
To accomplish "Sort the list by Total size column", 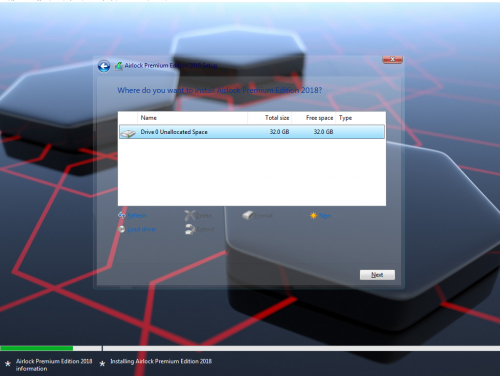I will (x=270, y=118).
